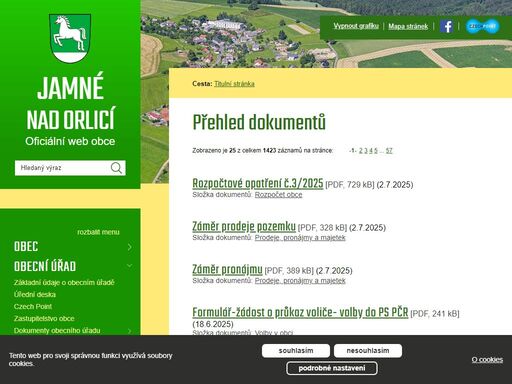Open Zastupitelstvo obce menu item
Viewport: 512px width, 384px height.
[44, 319]
